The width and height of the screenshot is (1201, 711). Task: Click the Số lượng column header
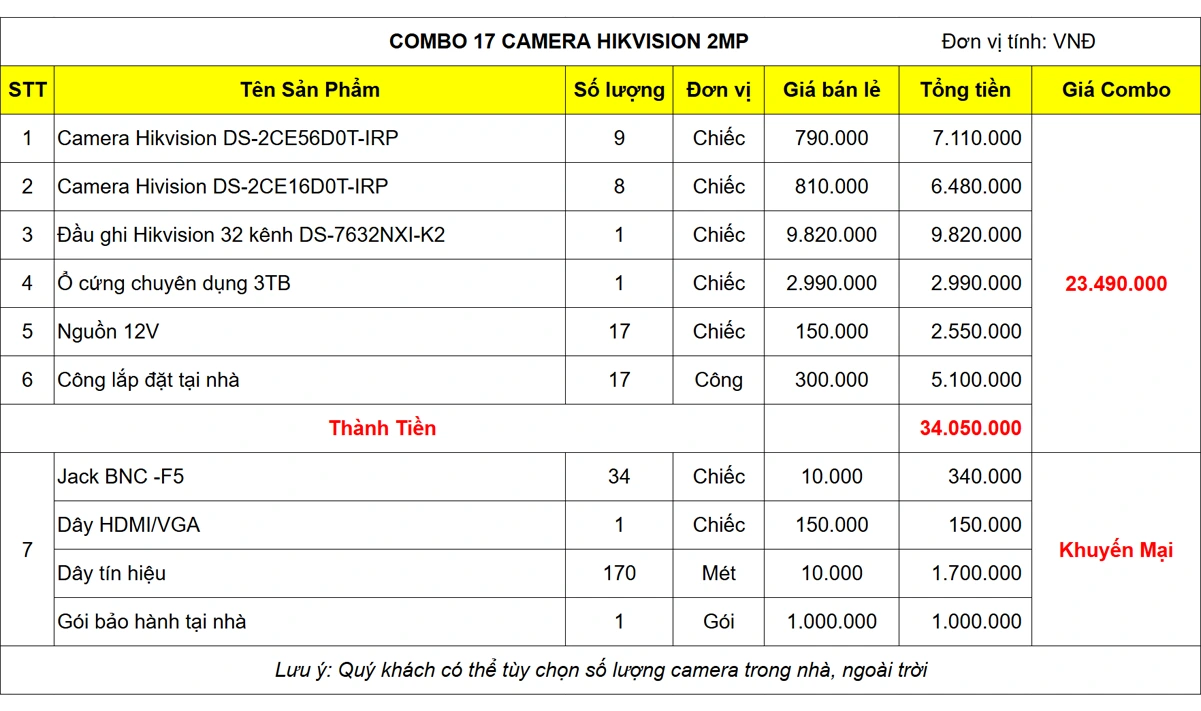[x=619, y=90]
